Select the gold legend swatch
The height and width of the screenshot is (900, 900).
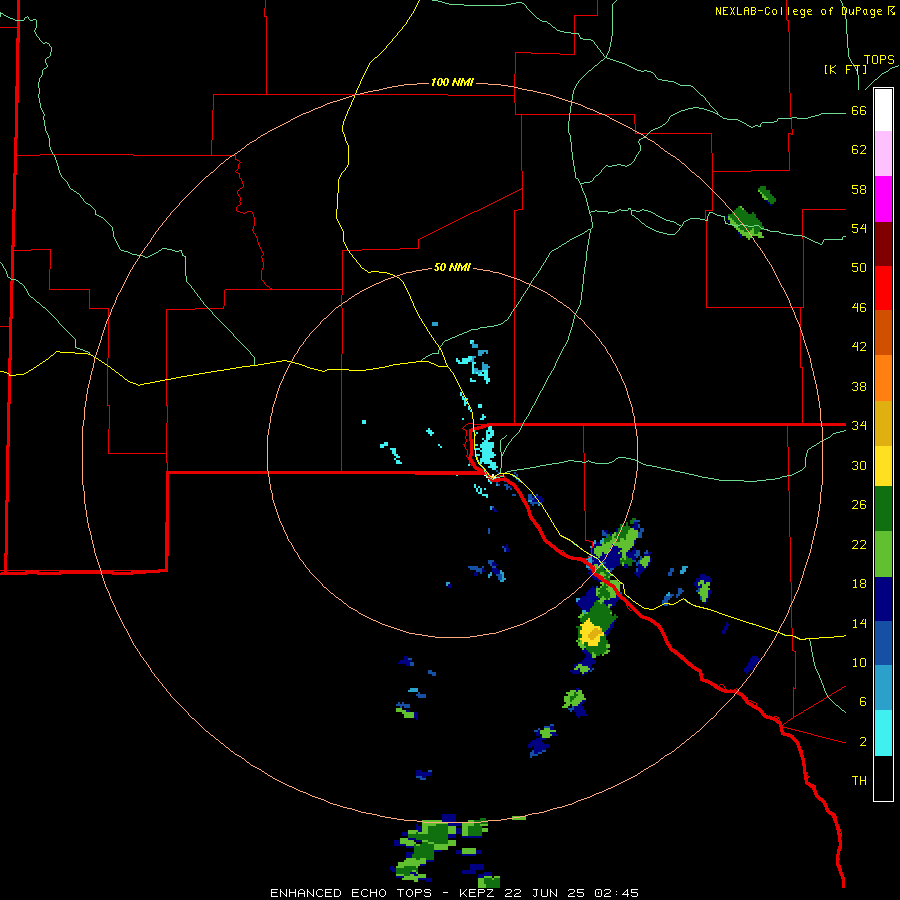[883, 423]
